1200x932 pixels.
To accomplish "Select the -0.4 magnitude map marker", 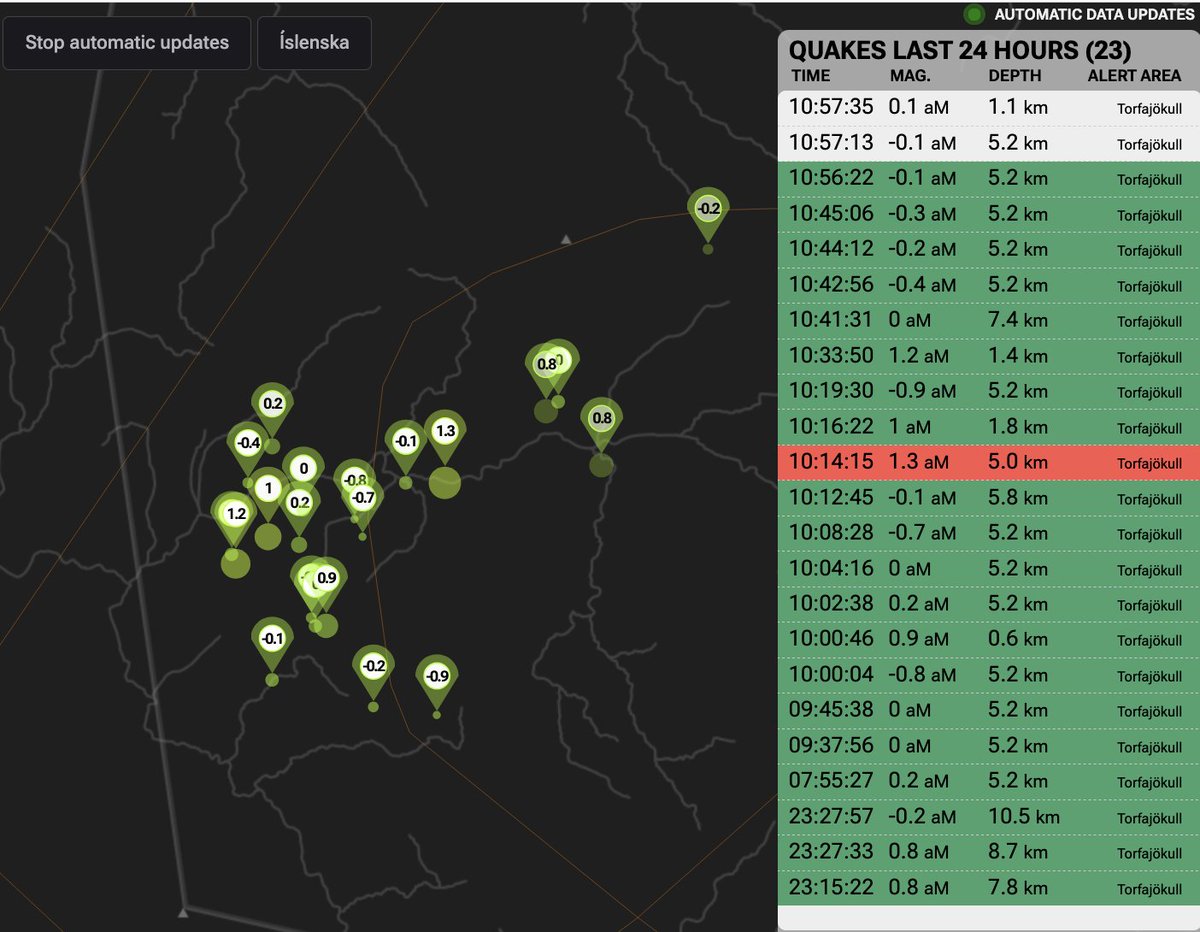I will coord(248,449).
